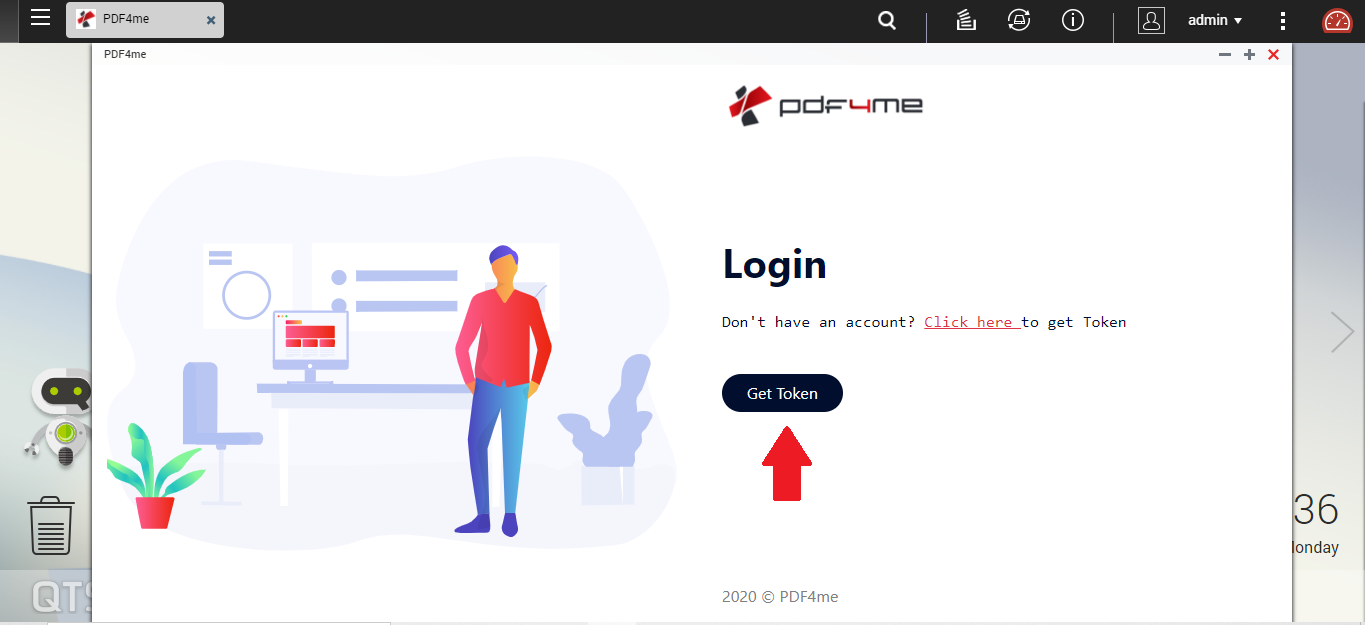Open the background tasks stack icon
The height and width of the screenshot is (625, 1365).
point(966,20)
